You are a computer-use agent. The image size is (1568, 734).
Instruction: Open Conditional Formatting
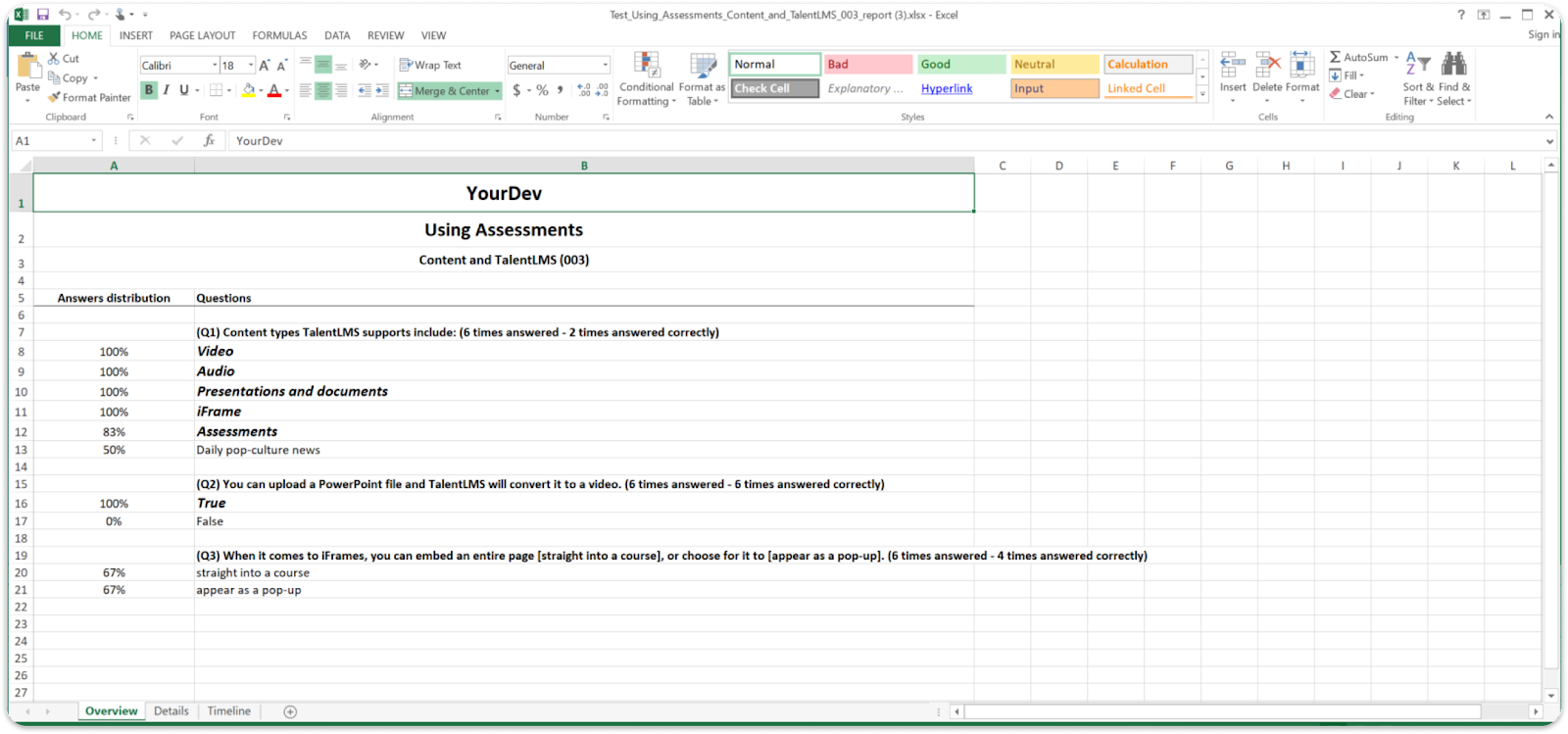647,79
